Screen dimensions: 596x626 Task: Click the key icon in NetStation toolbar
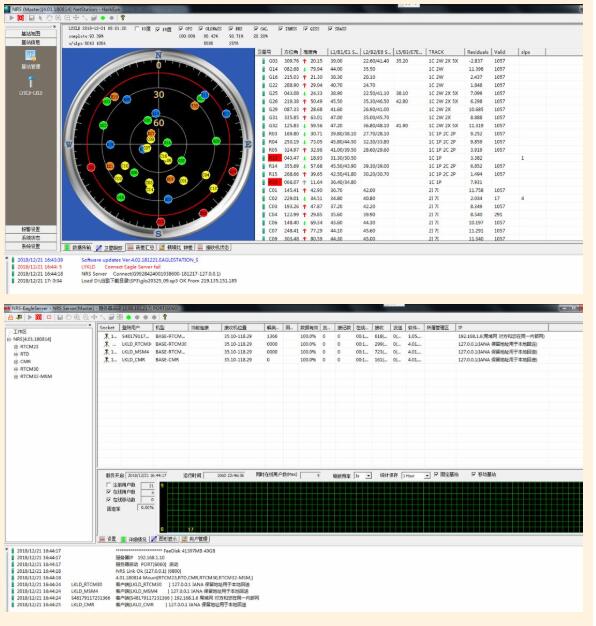[123, 18]
